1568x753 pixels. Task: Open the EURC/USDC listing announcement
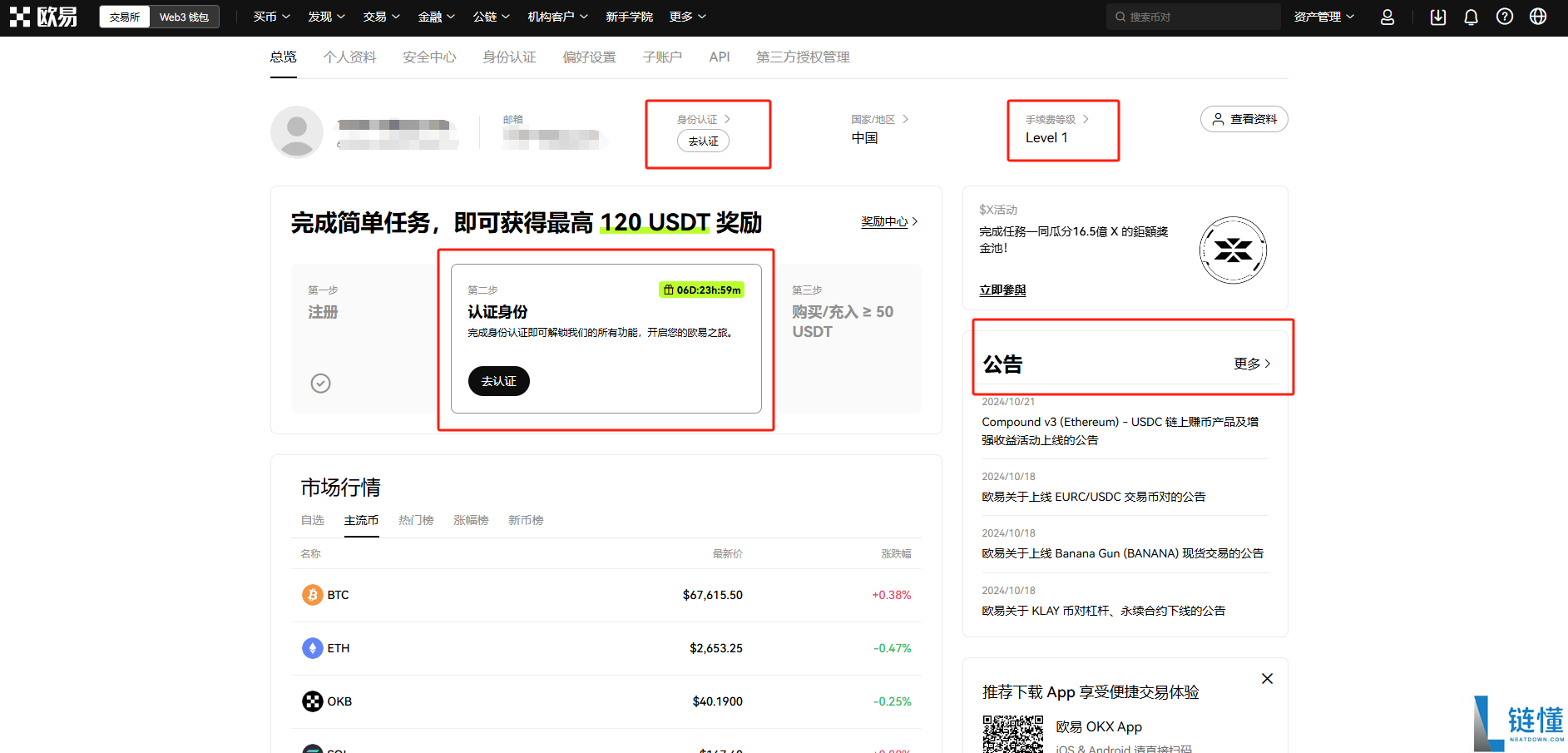click(x=1093, y=497)
